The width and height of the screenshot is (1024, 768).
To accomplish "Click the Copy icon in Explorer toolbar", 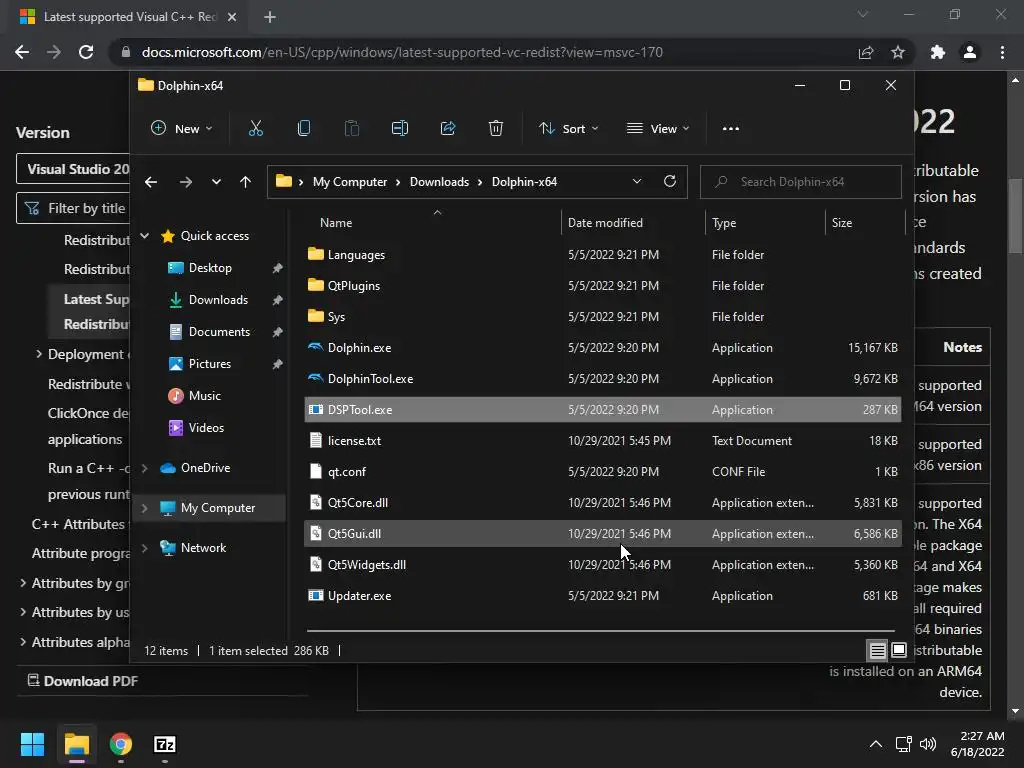I will [304, 129].
